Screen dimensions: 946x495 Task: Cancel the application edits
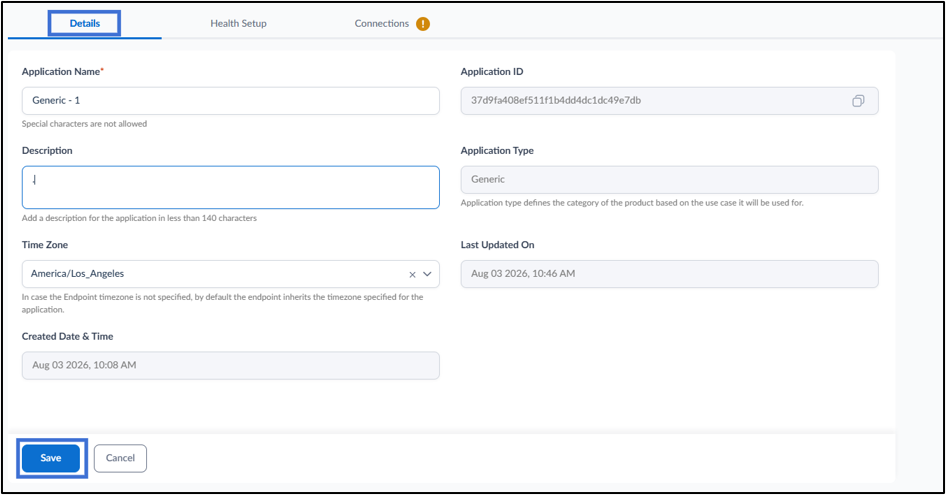point(120,458)
